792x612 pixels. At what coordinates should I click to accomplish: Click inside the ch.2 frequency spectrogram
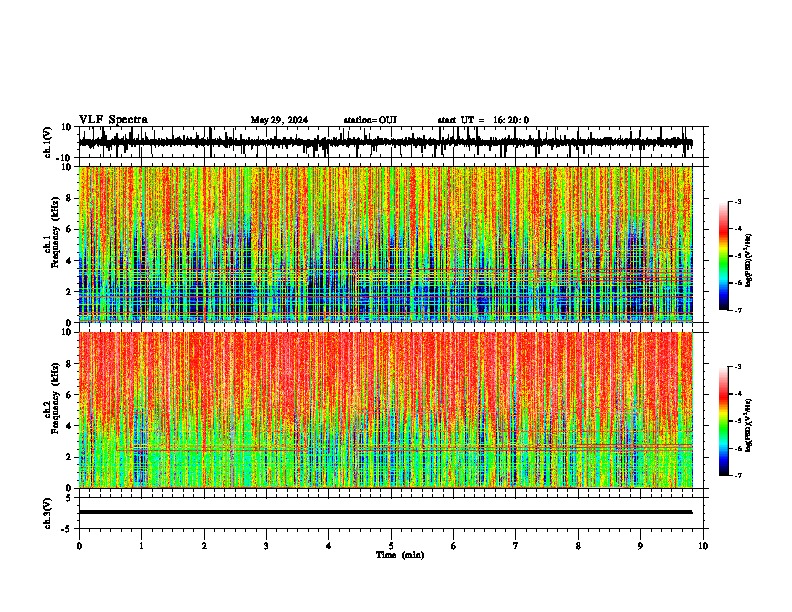click(x=386, y=410)
